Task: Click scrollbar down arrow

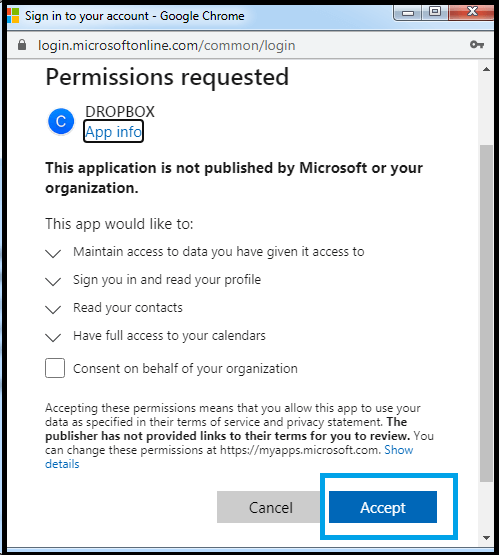Action: click(486, 538)
